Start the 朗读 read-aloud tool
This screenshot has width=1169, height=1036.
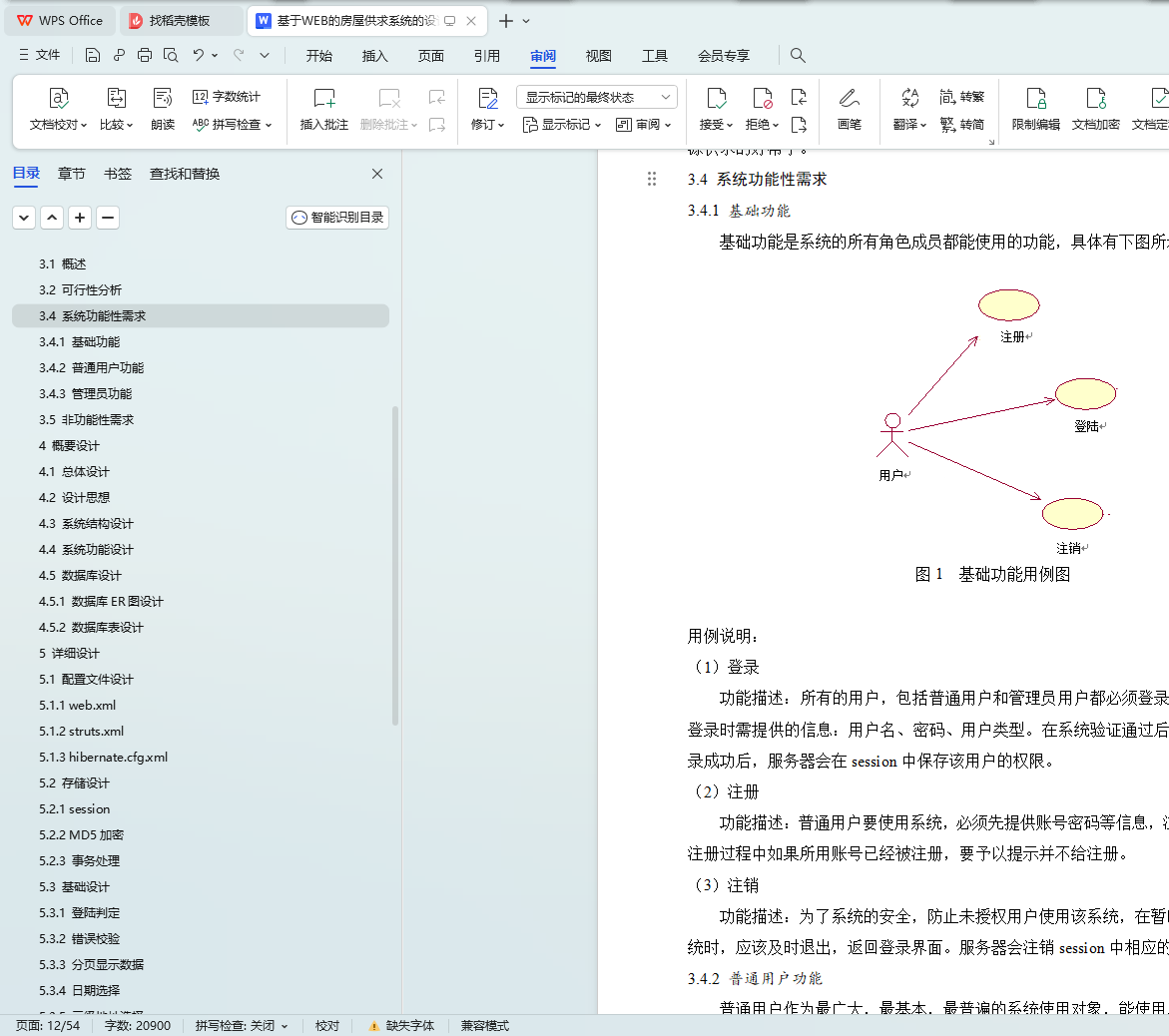(x=163, y=109)
